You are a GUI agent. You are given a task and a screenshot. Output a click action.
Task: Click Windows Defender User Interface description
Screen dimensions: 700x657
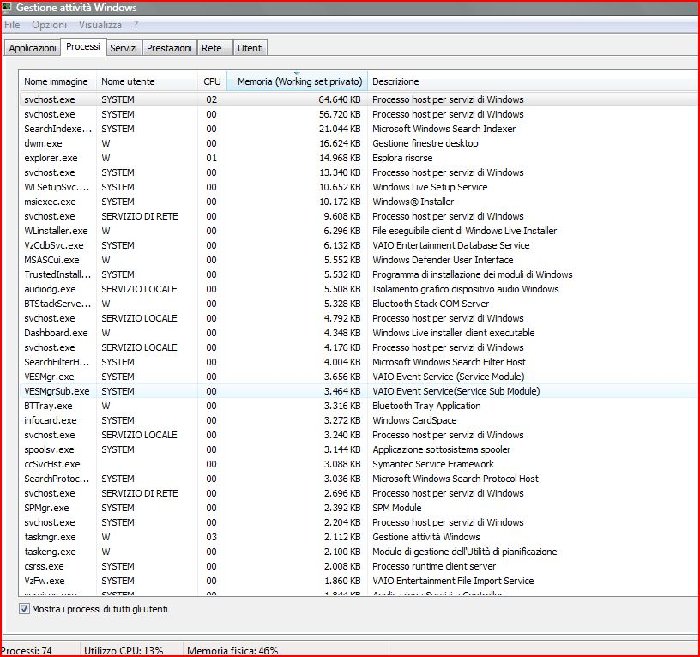[442, 260]
